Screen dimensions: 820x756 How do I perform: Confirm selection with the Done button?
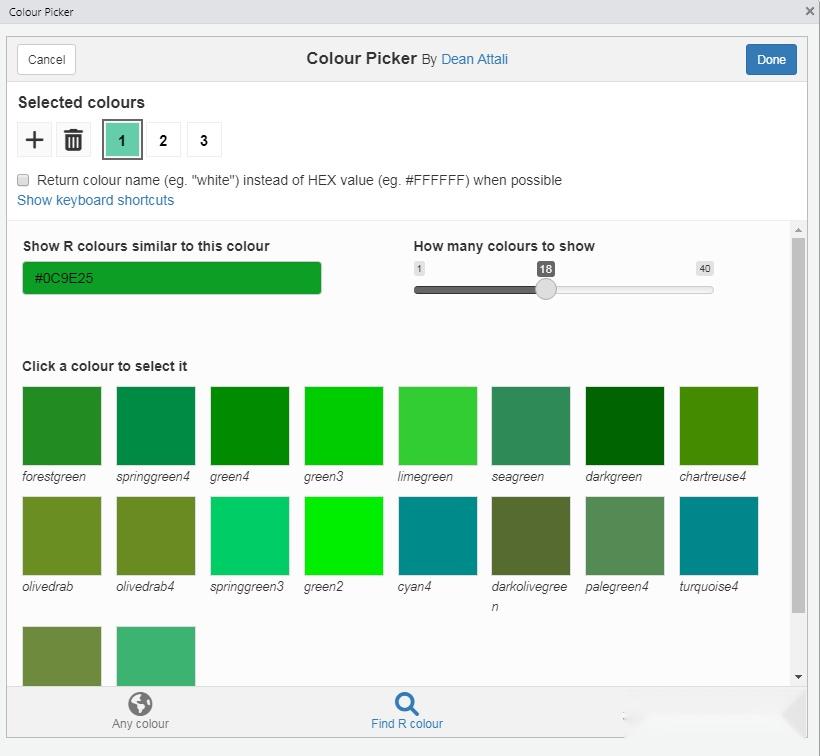tap(771, 59)
